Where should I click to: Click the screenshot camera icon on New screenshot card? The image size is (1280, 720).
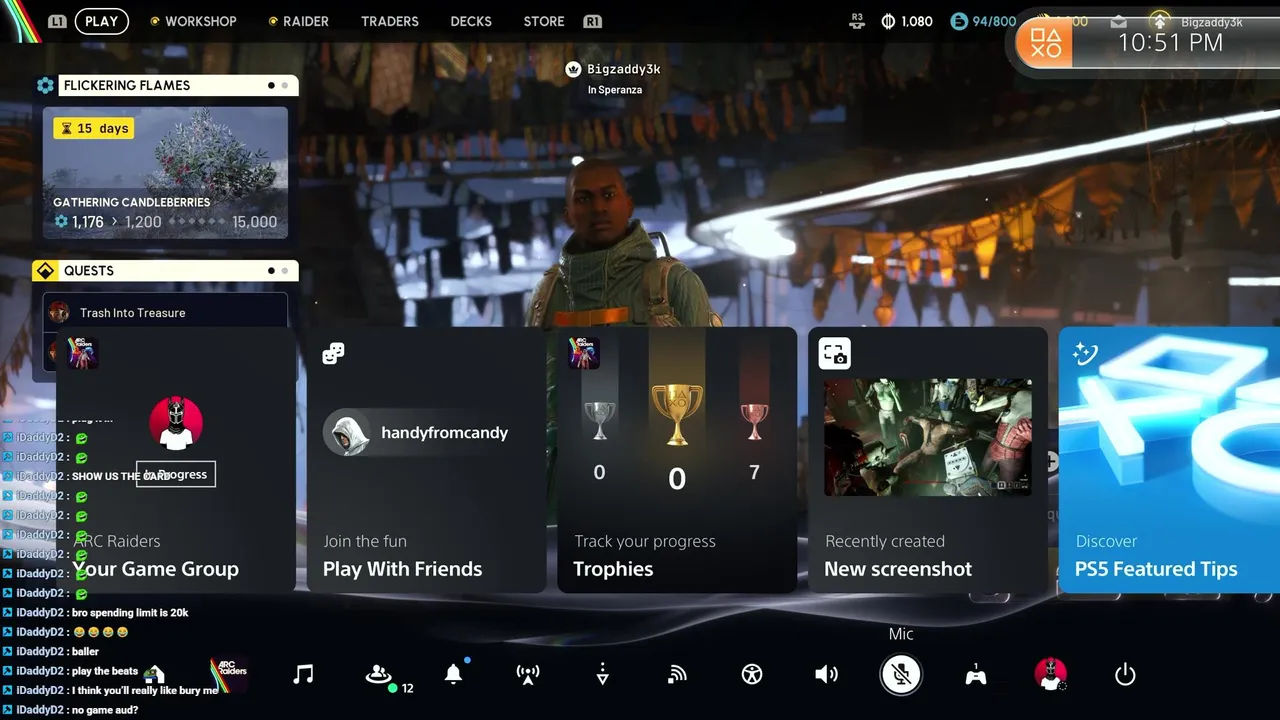834,354
